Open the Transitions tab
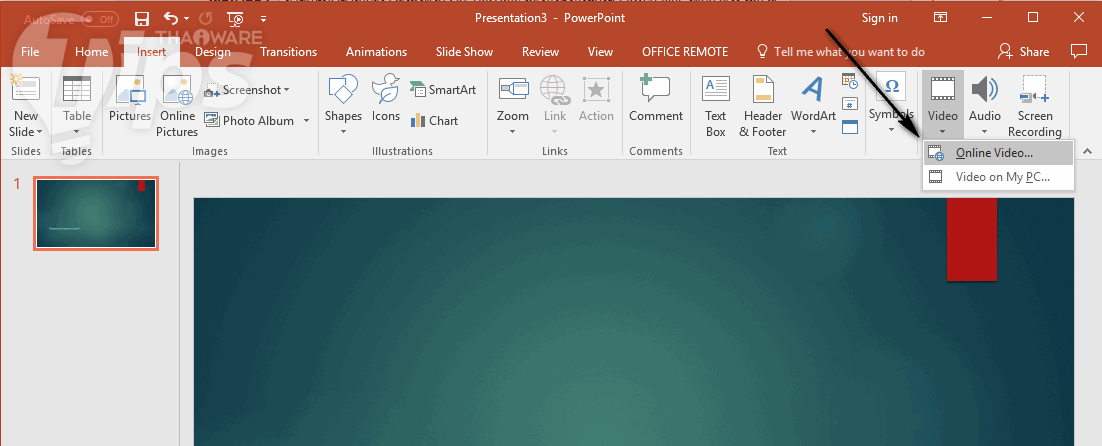Viewport: 1102px width, 446px height. point(288,52)
